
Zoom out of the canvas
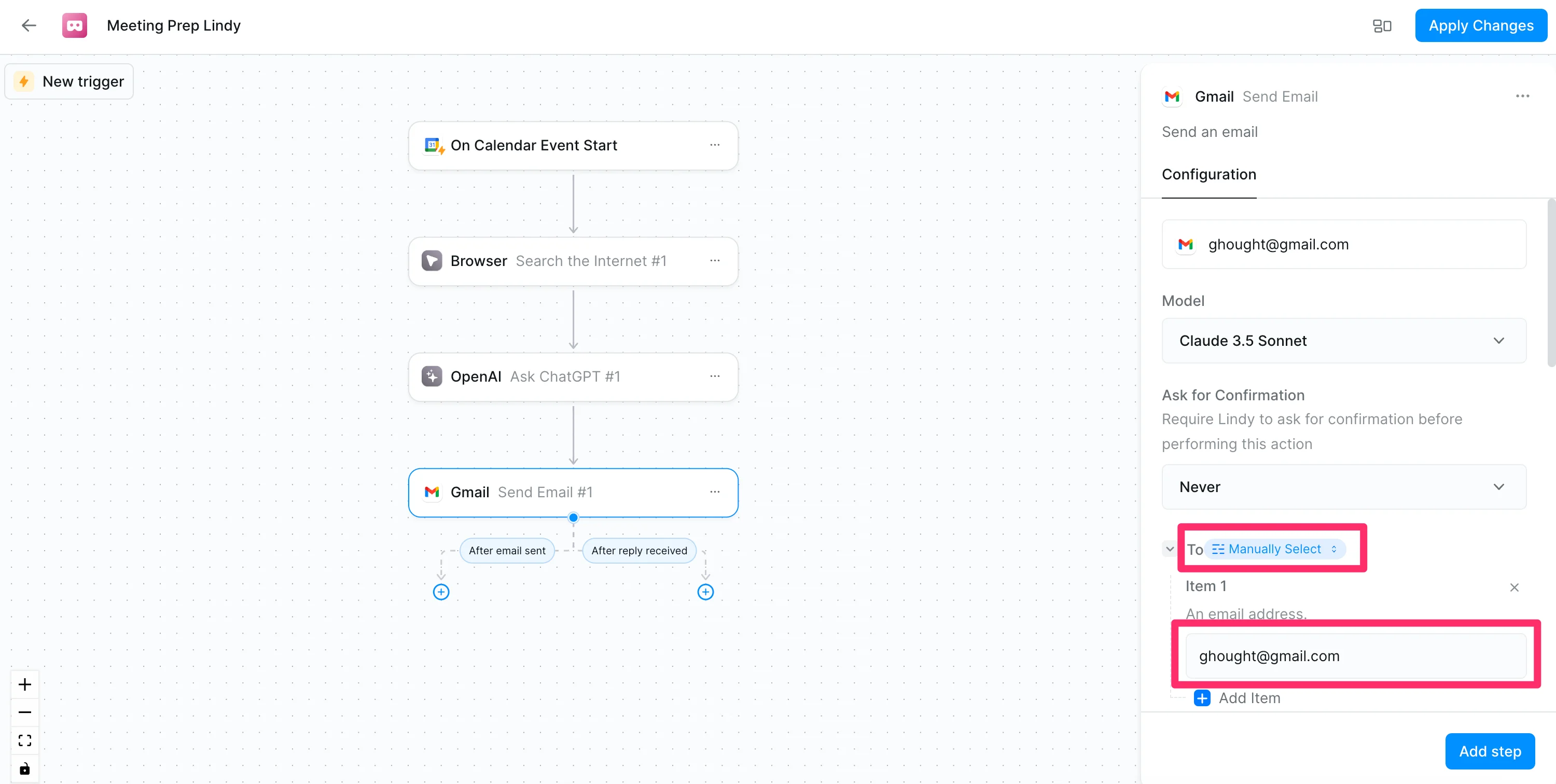(x=25, y=713)
